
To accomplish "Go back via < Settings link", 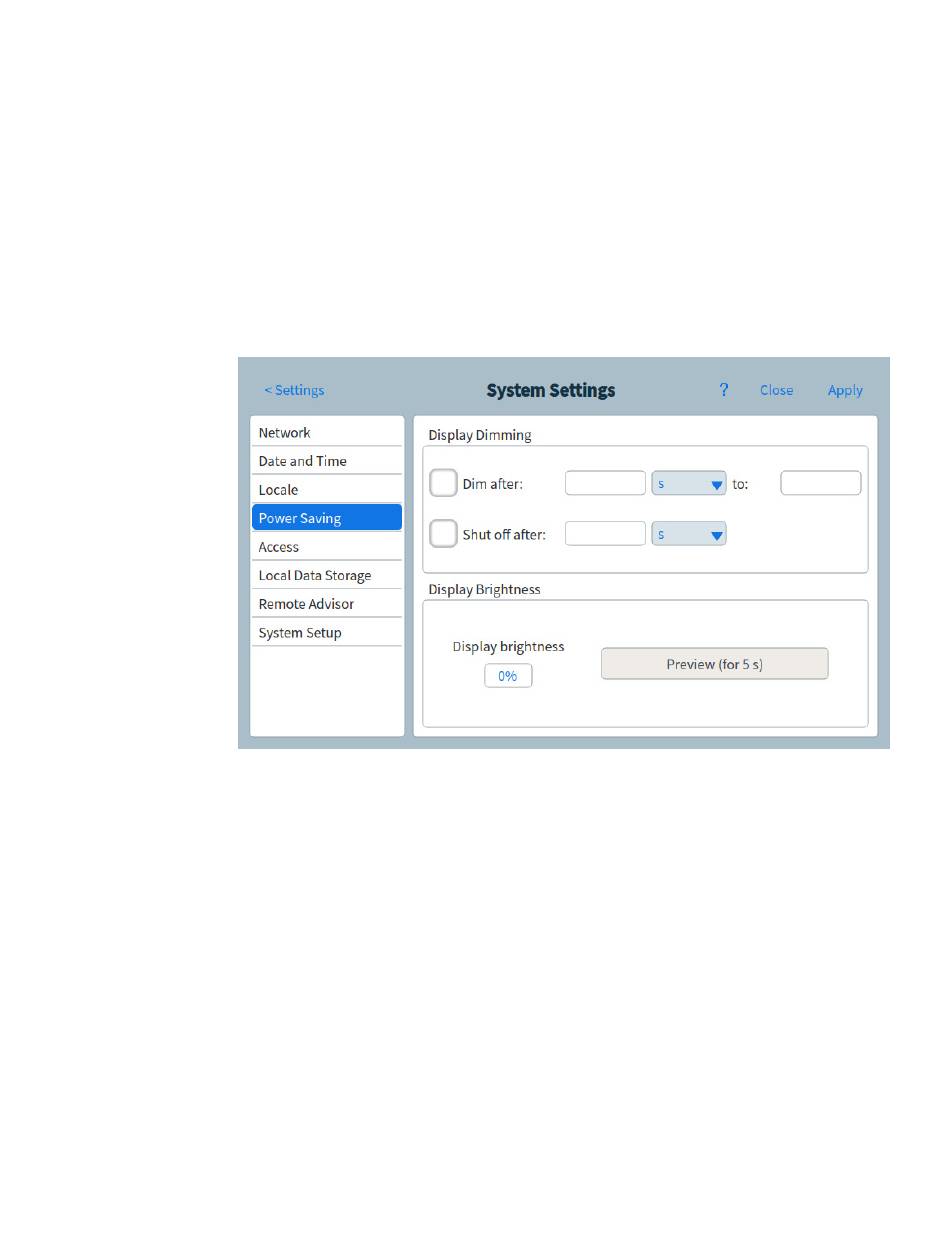I will point(294,390).
